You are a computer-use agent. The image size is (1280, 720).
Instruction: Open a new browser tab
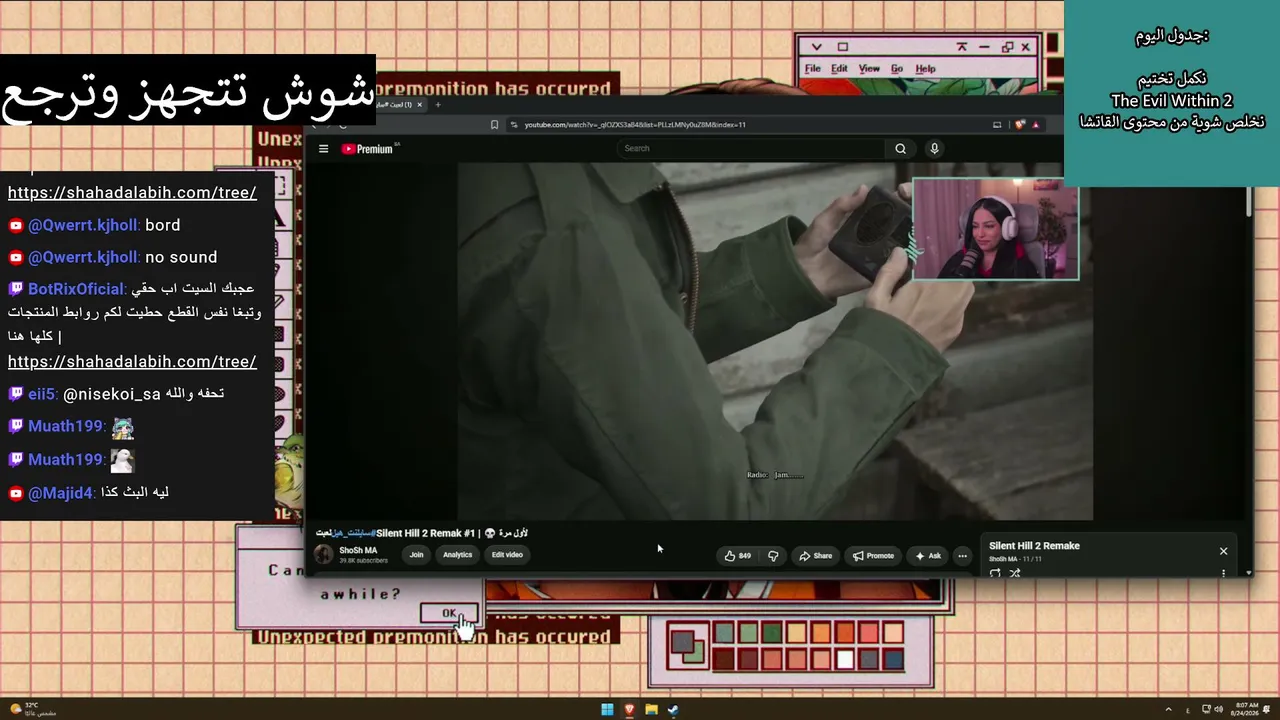pyautogui.click(x=437, y=105)
